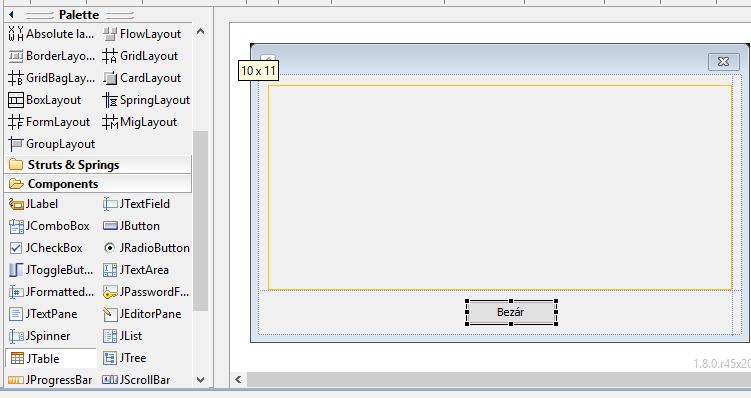This screenshot has width=751, height=398.
Task: Click the palette vertical scrollbar thumb
Action: pyautogui.click(x=201, y=220)
